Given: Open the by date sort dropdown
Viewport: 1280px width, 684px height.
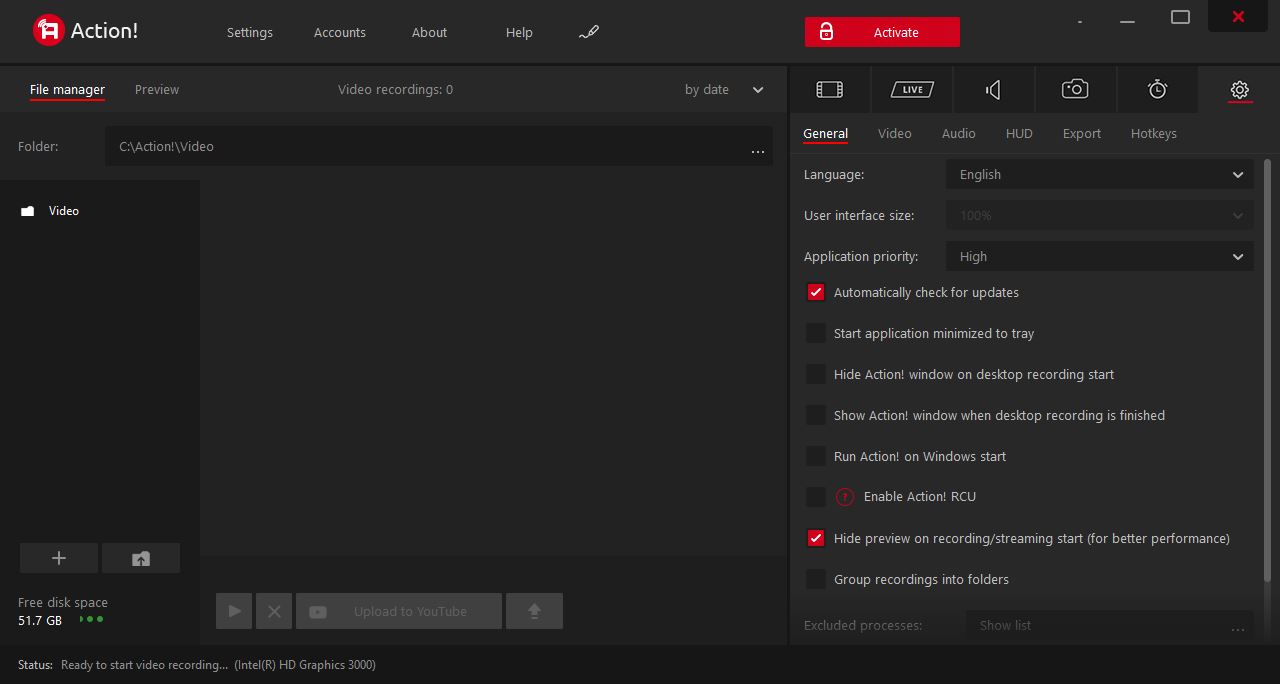Looking at the screenshot, I should [x=724, y=90].
